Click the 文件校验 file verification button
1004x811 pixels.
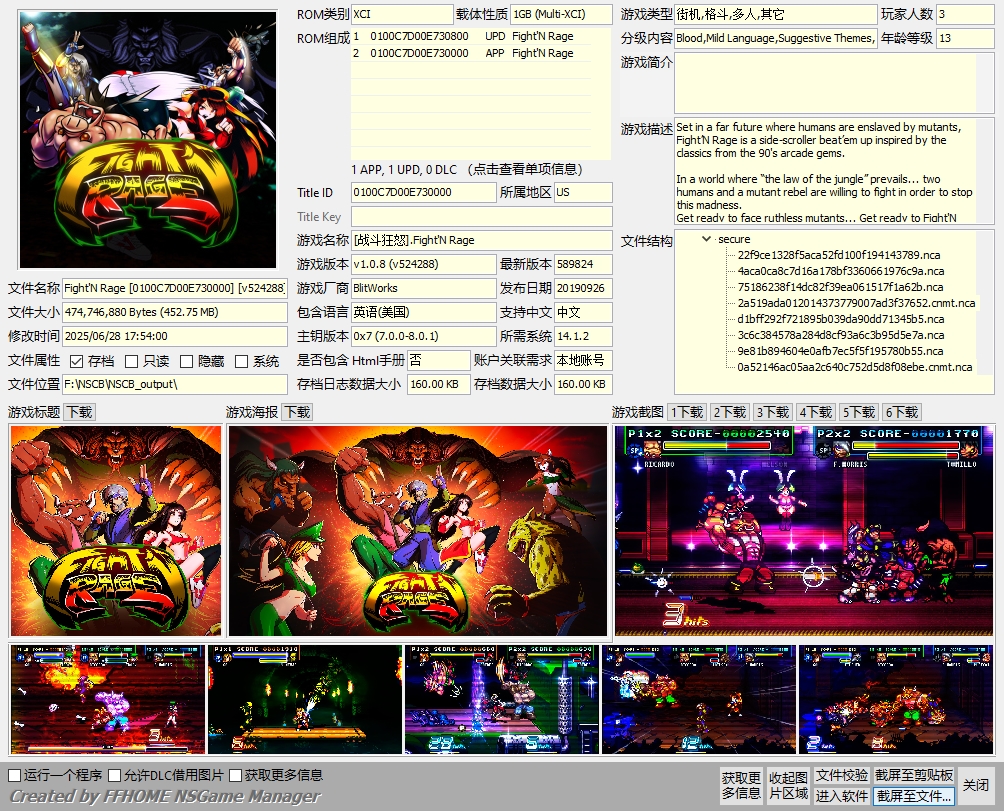[841, 775]
